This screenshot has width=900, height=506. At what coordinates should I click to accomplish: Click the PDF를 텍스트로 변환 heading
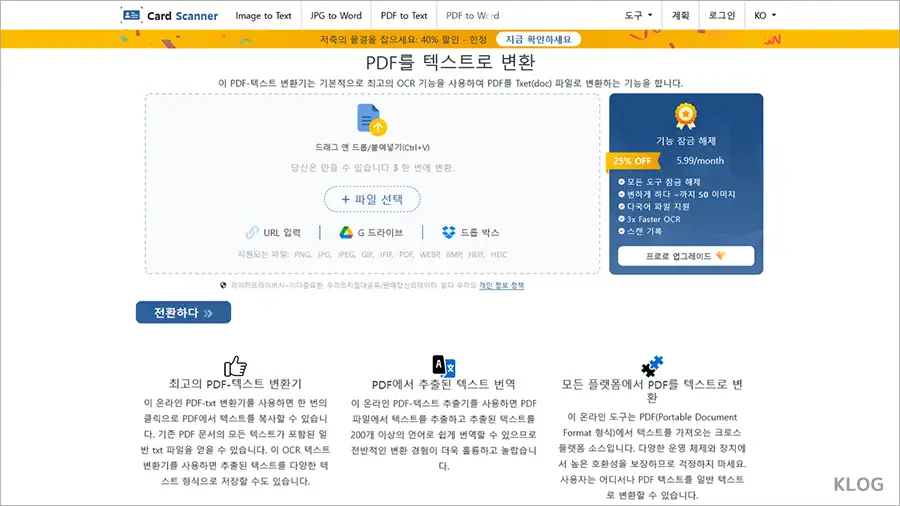click(x=450, y=62)
